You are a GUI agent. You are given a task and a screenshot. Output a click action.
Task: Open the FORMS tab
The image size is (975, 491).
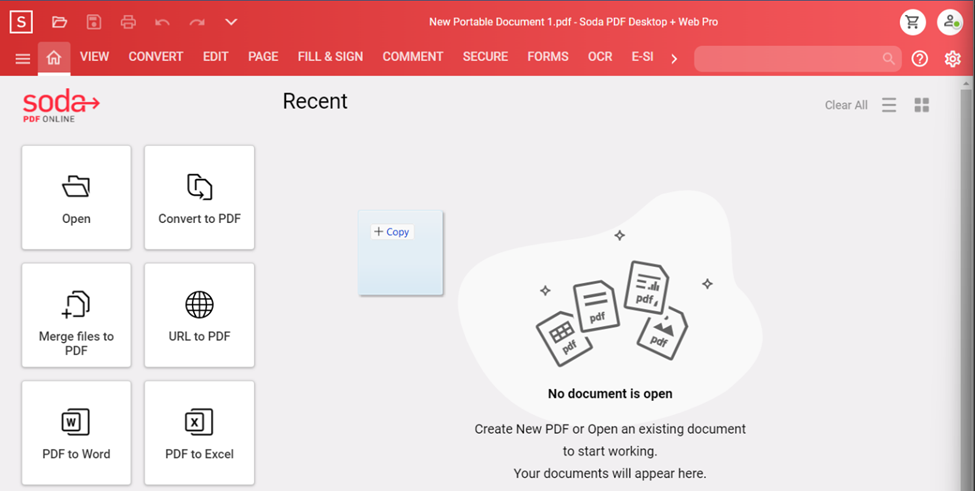tap(548, 57)
